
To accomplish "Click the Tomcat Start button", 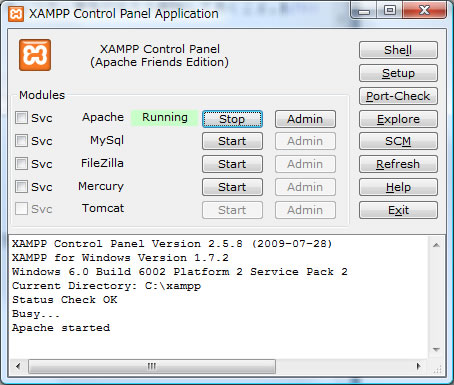I will [232, 210].
